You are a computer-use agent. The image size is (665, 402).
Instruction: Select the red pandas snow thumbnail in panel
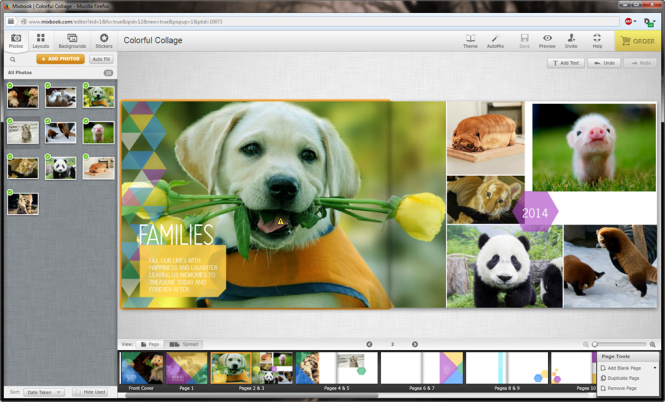(61, 132)
